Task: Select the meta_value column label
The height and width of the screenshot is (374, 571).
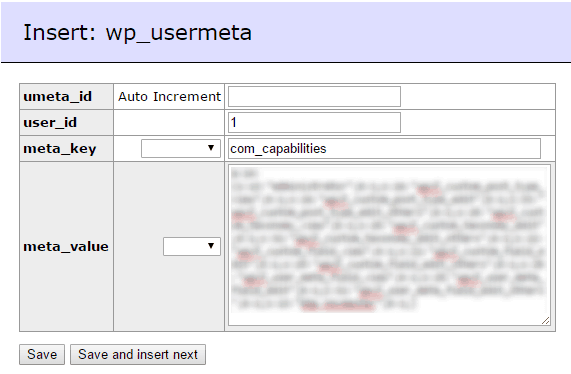Action: (66, 247)
